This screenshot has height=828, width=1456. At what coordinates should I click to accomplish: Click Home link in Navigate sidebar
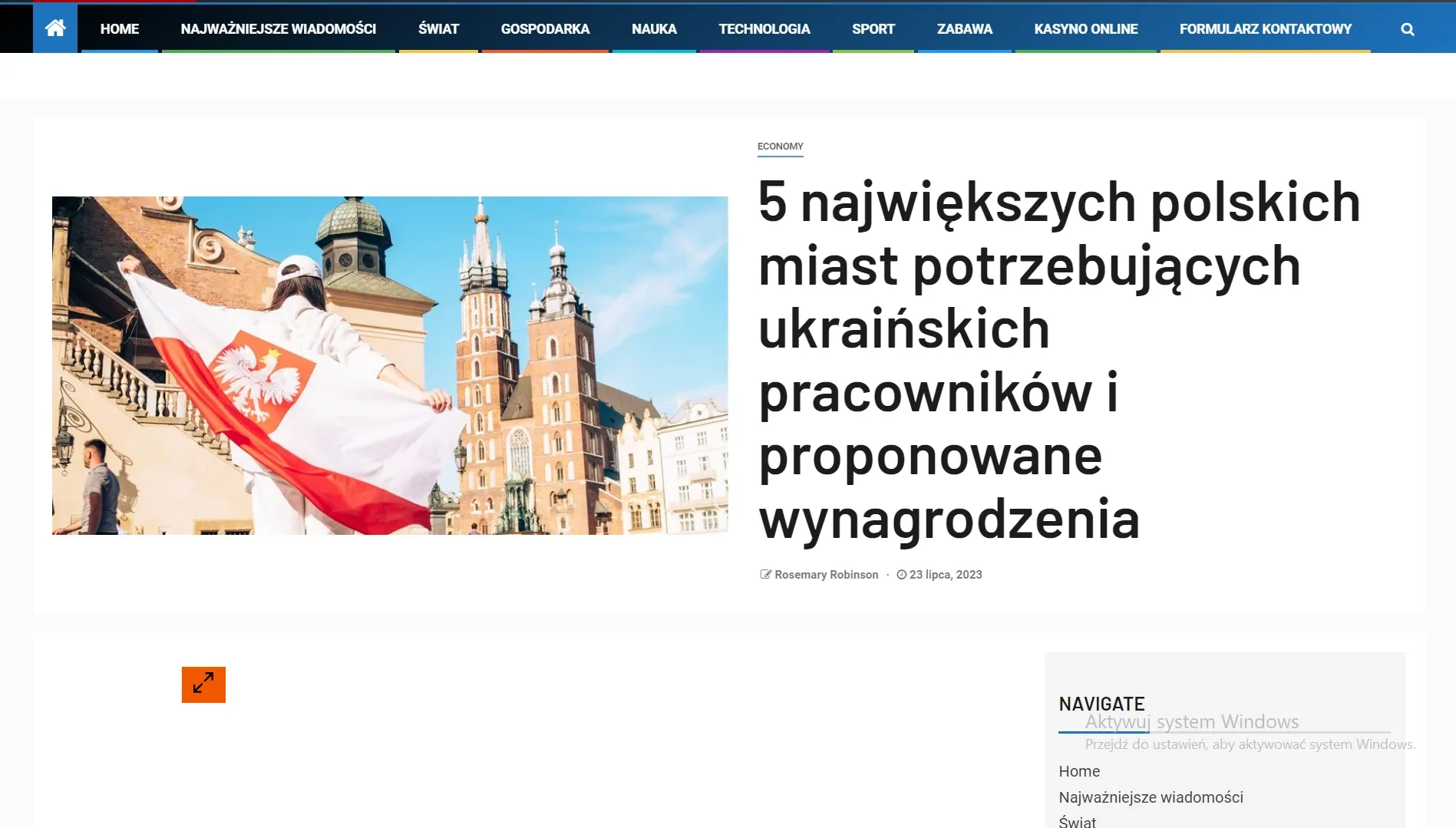[1079, 771]
